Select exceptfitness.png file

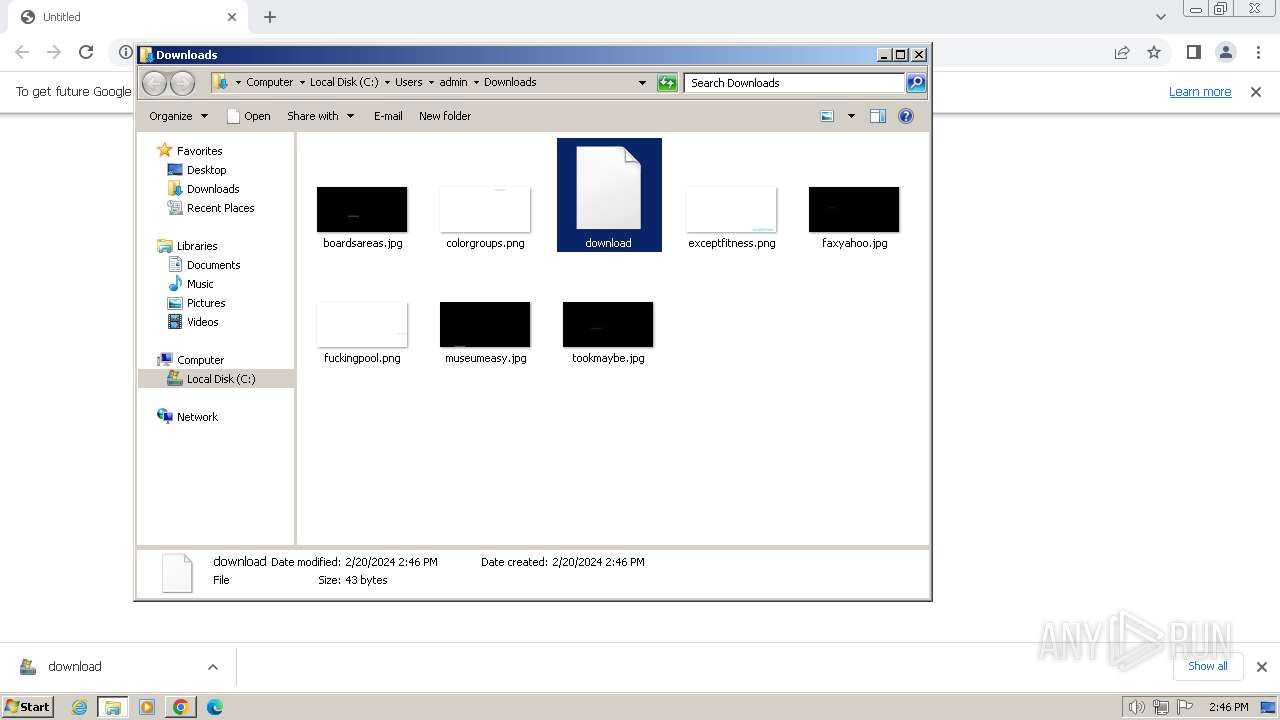point(731,217)
